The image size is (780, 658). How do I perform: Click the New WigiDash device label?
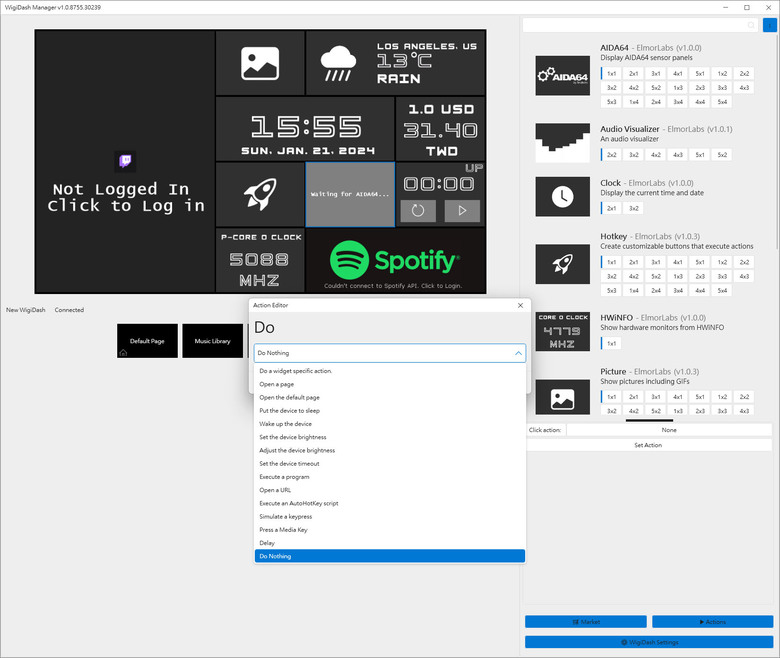coord(26,310)
